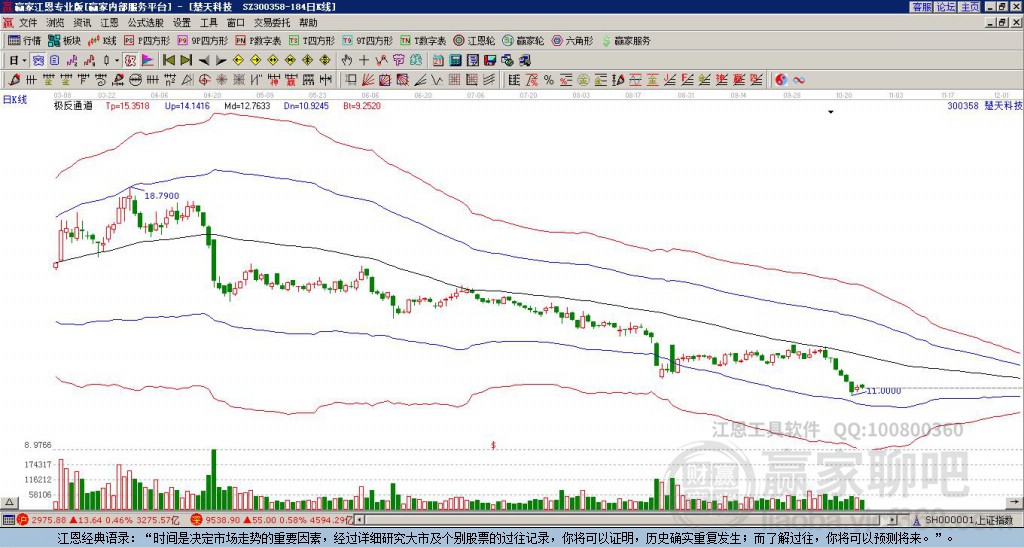Open the T四方形 tool
1024x548 pixels.
click(312, 40)
